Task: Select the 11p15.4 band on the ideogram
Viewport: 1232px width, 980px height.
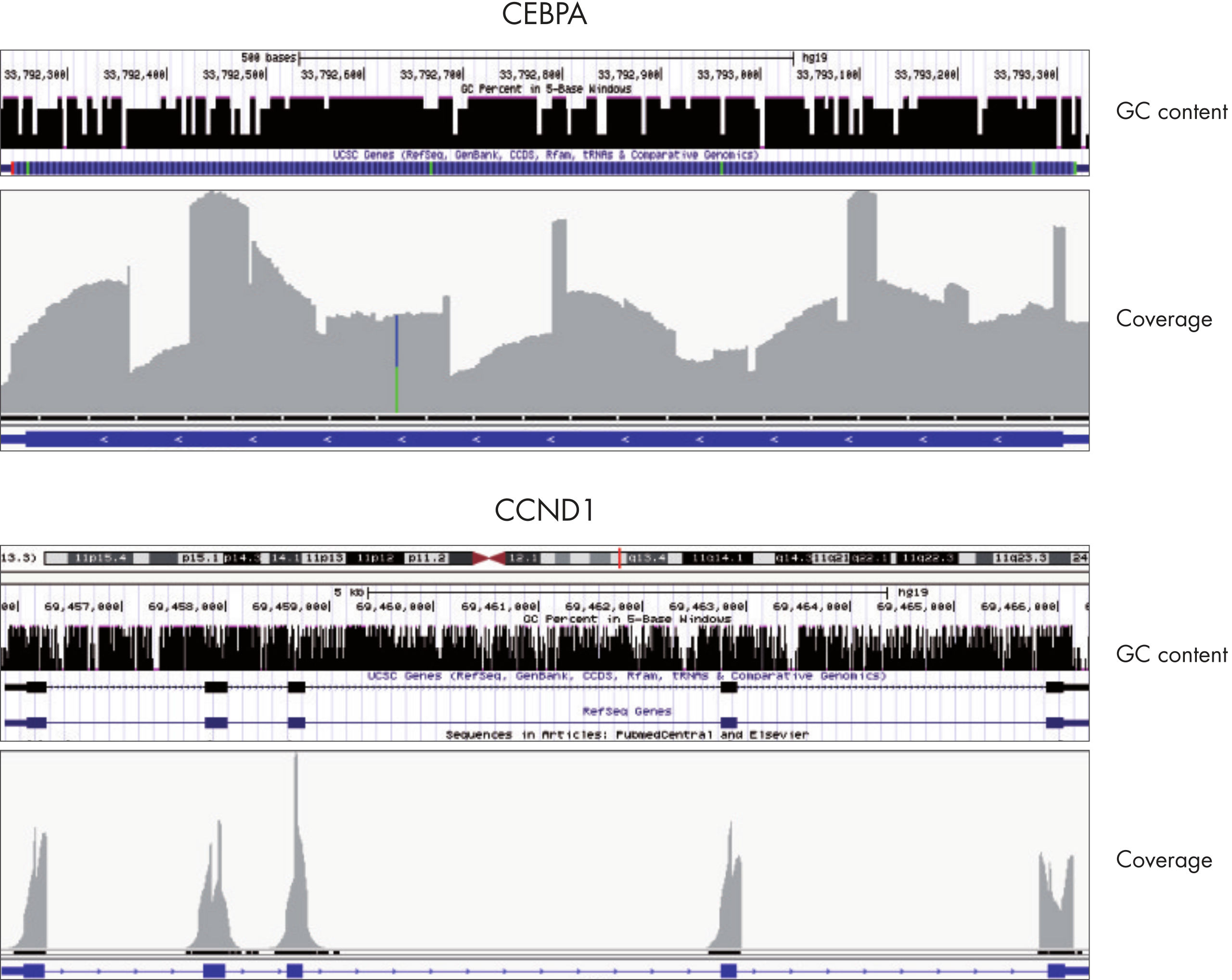Action: click(101, 558)
